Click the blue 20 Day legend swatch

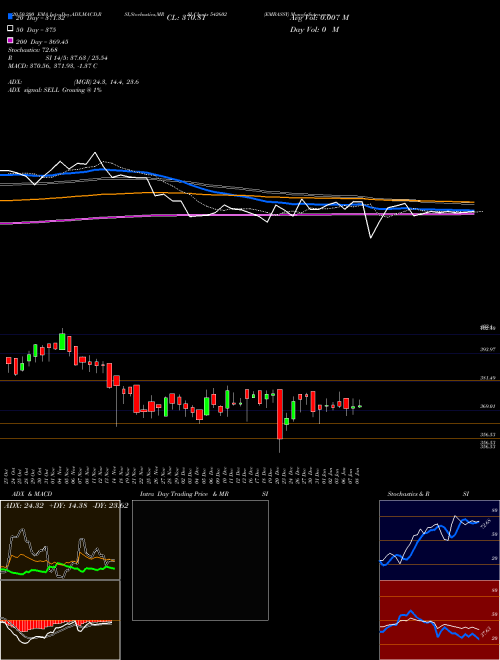tap(10, 17)
